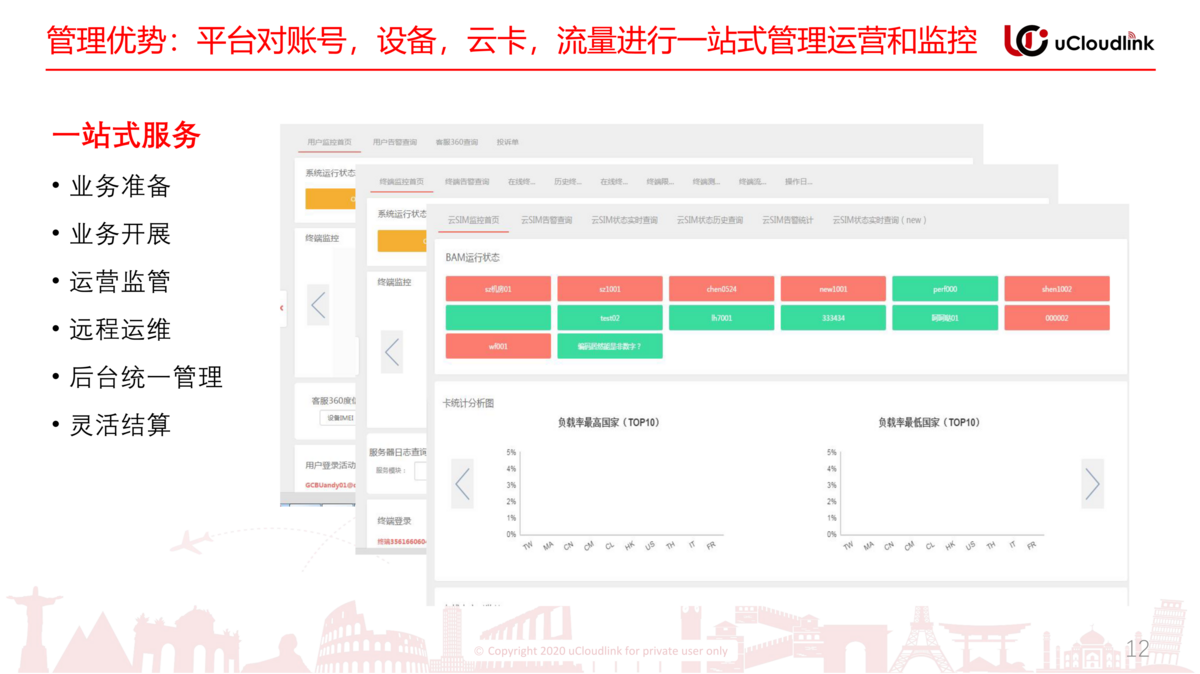Click the right arrow in the card statistics chart

1092,484
